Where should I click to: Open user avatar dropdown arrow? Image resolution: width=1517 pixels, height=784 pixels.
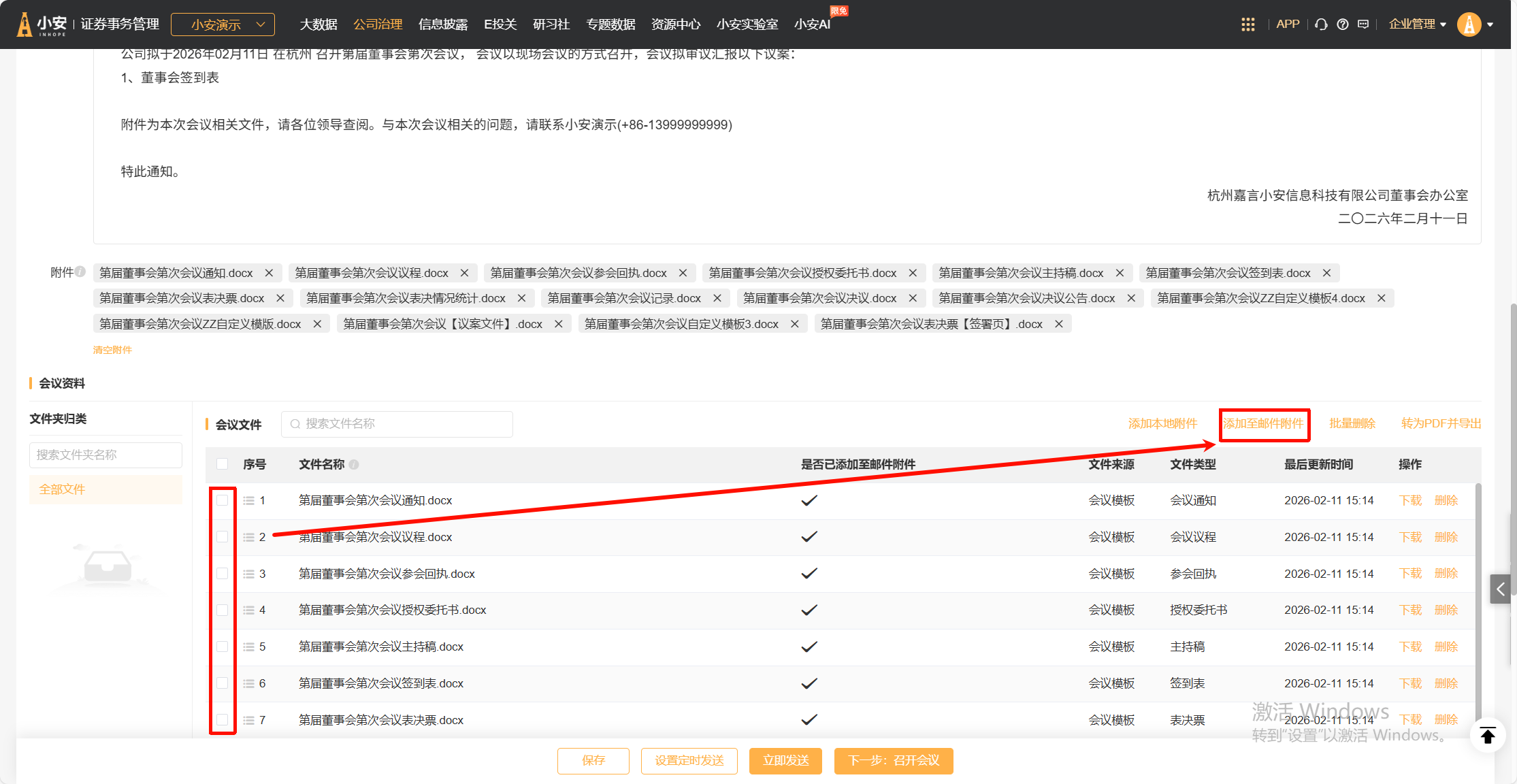point(1490,24)
